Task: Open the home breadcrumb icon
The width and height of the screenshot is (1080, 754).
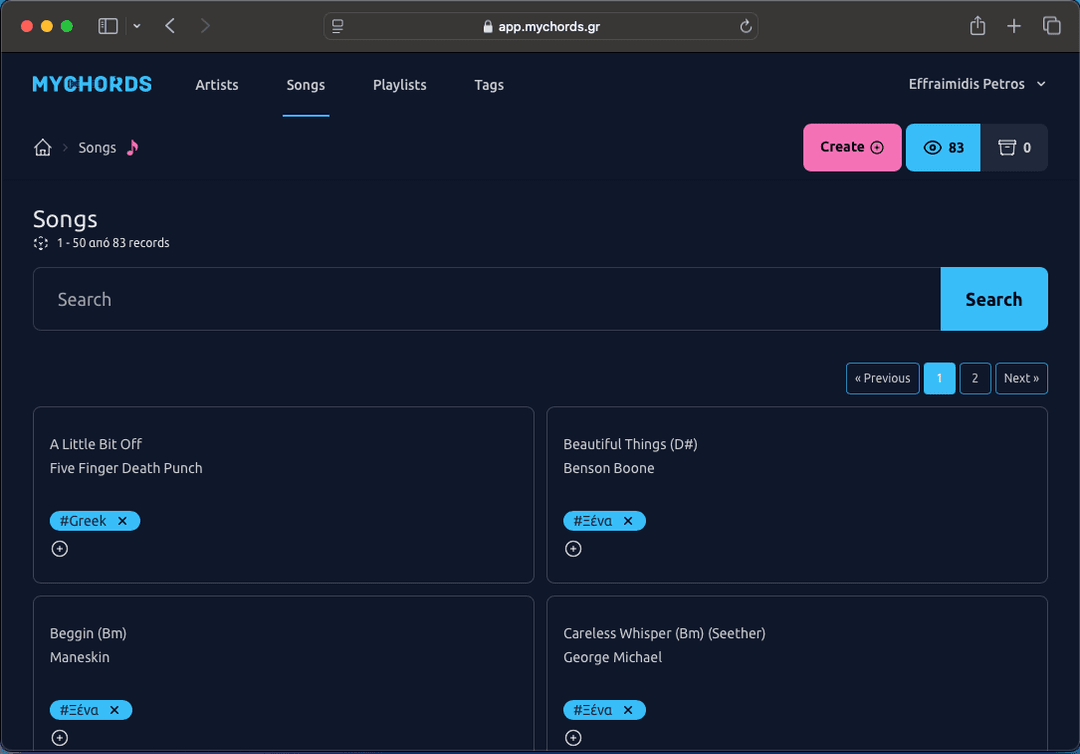Action: [x=42, y=147]
